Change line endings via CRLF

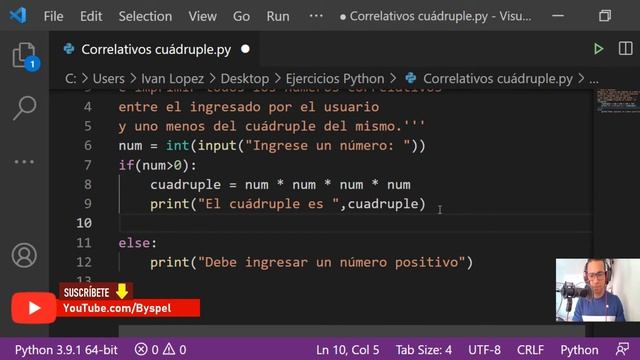(x=530, y=350)
